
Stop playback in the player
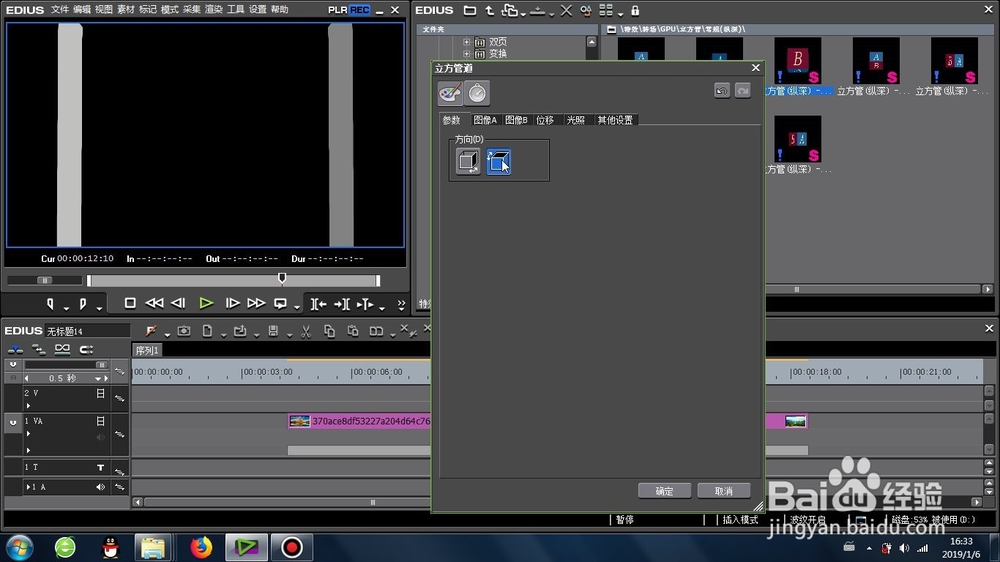point(129,303)
